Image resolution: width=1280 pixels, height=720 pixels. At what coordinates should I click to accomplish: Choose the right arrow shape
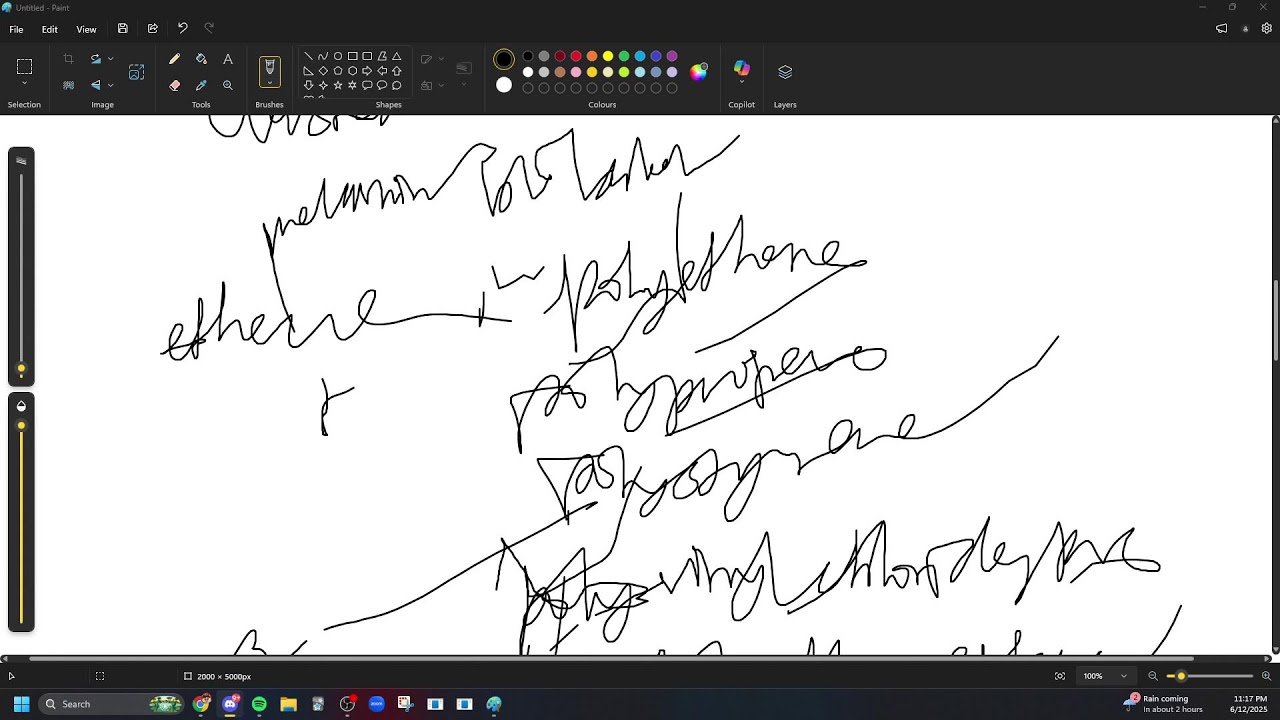click(367, 71)
